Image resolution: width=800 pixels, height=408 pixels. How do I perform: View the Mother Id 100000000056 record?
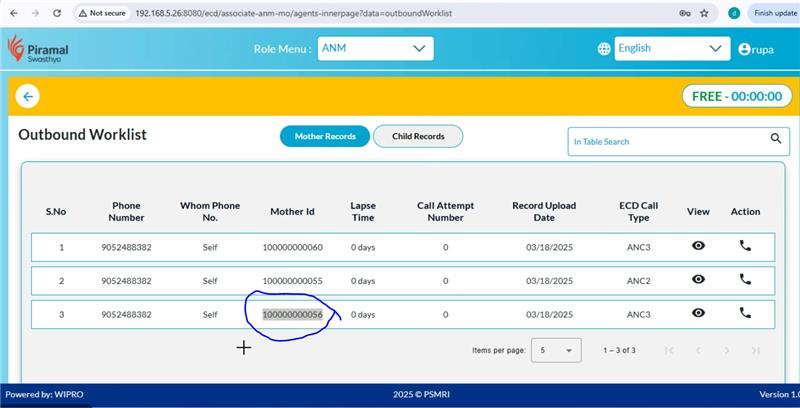[698, 313]
